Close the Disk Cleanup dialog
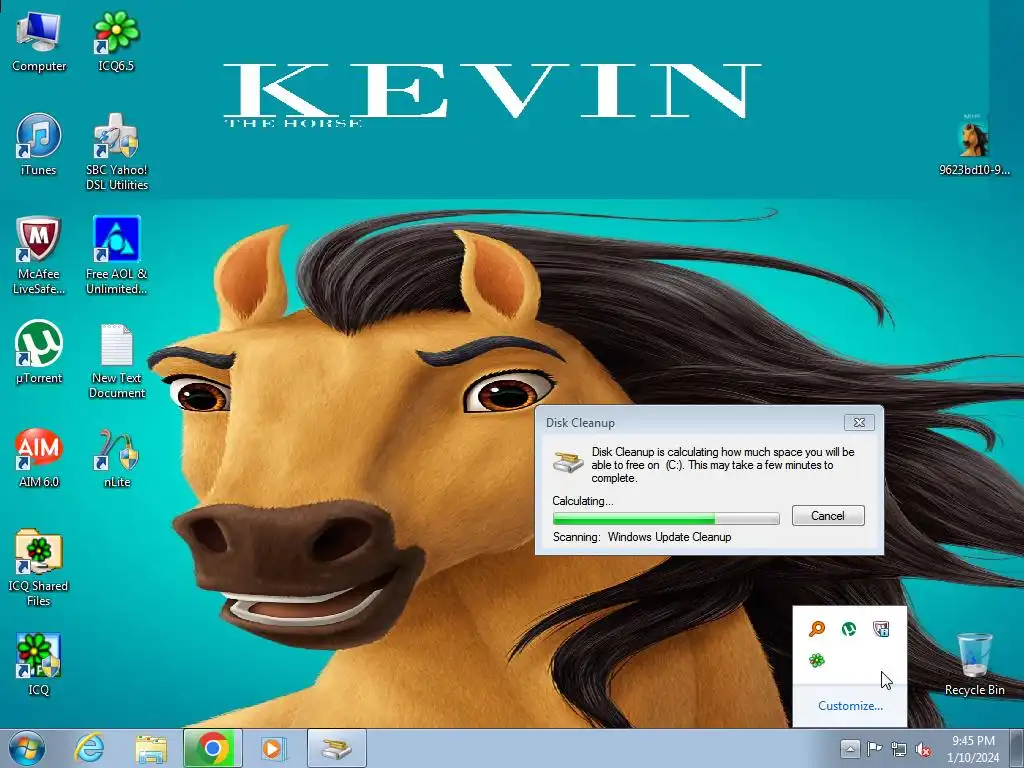The height and width of the screenshot is (768, 1024). (x=859, y=423)
